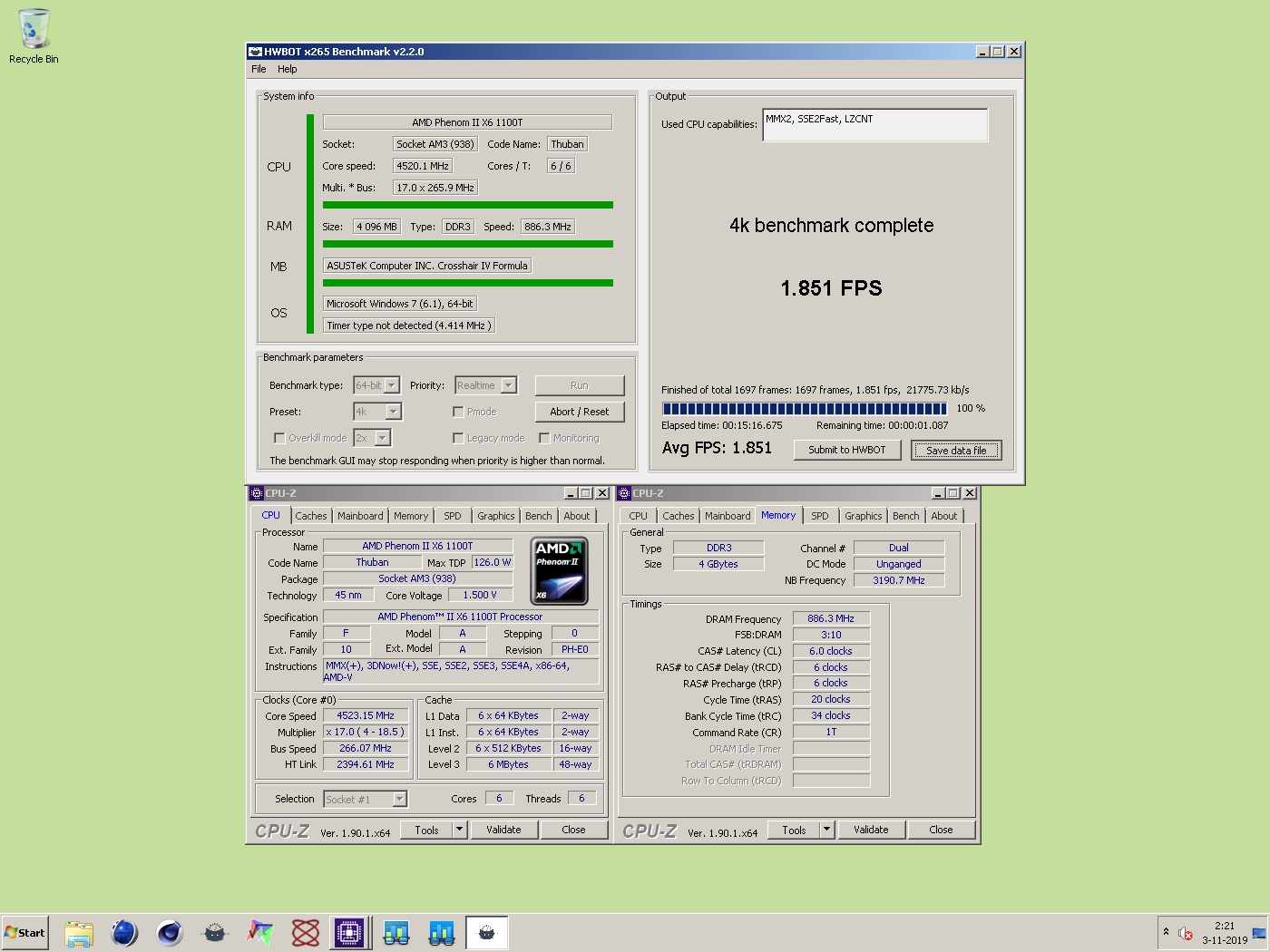Click Submit to HWBOT button

pyautogui.click(x=846, y=450)
